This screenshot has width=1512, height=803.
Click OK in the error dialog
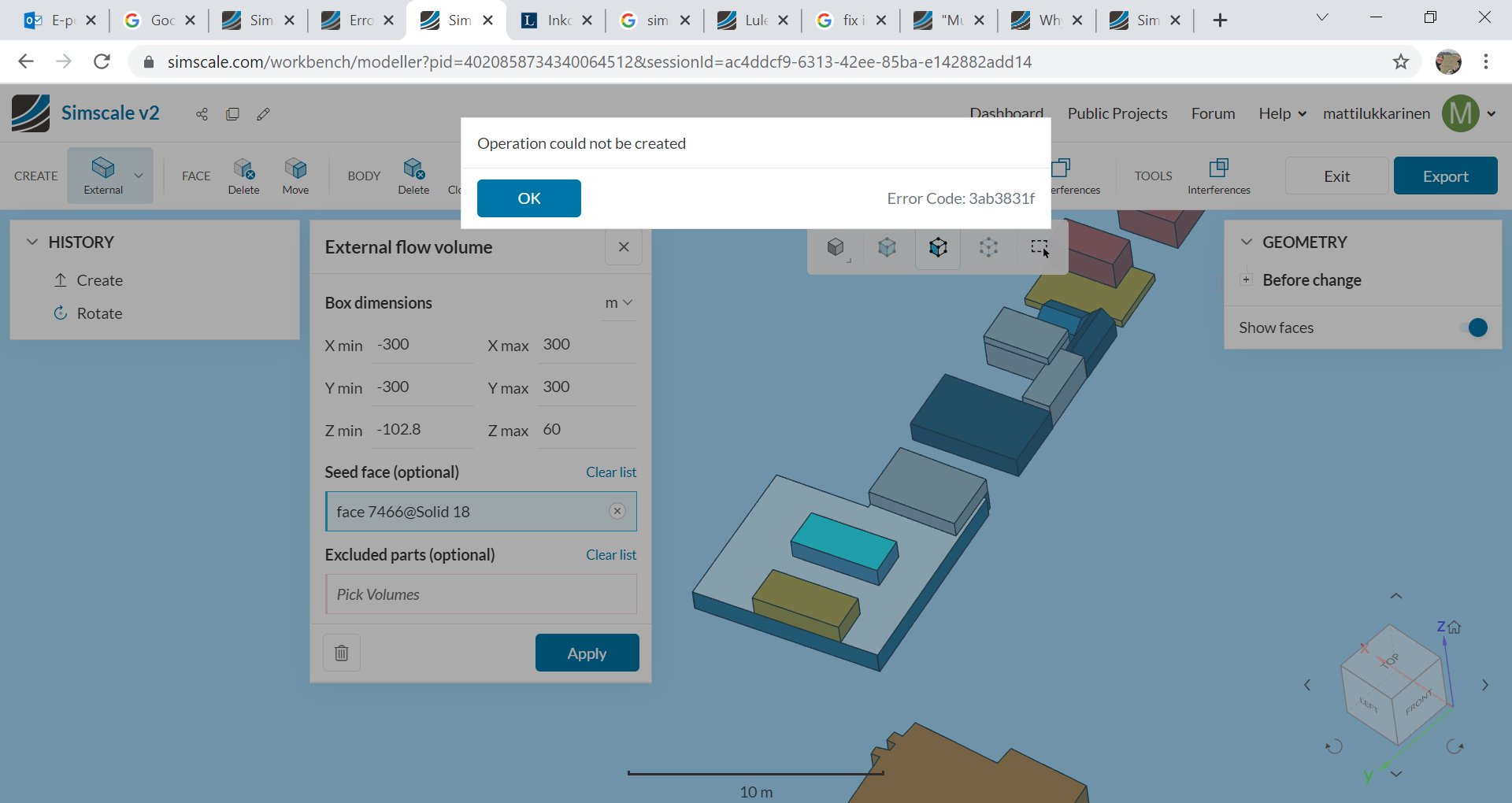click(x=528, y=198)
